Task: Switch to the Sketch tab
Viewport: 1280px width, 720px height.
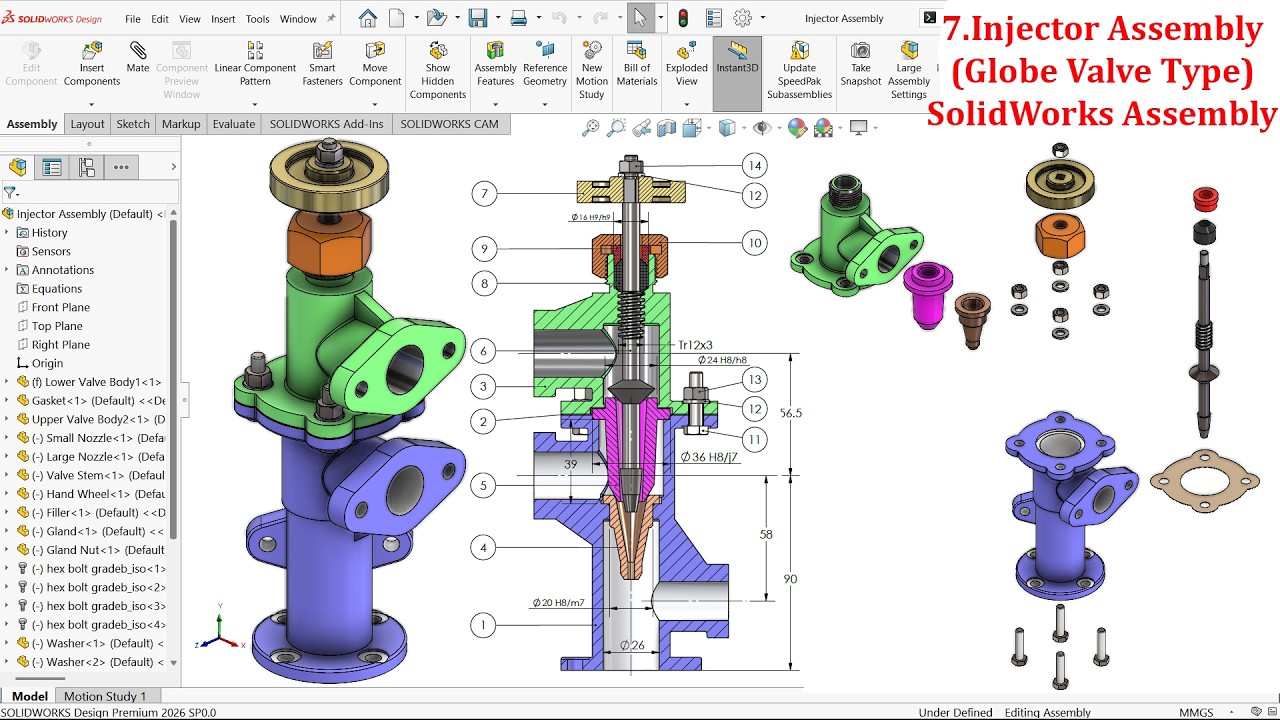Action: pyautogui.click(x=133, y=124)
